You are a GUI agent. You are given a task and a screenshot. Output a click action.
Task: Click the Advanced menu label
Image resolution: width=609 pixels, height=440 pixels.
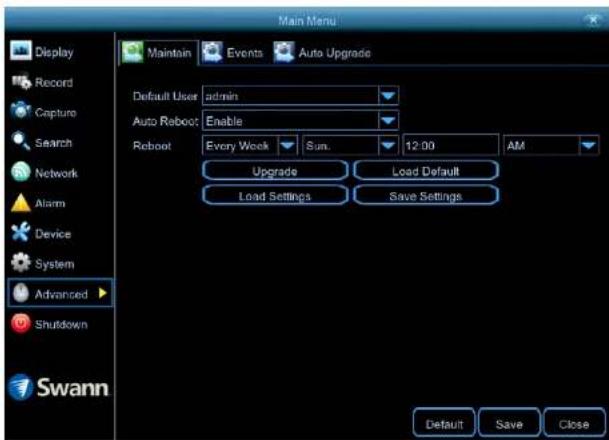[61, 294]
